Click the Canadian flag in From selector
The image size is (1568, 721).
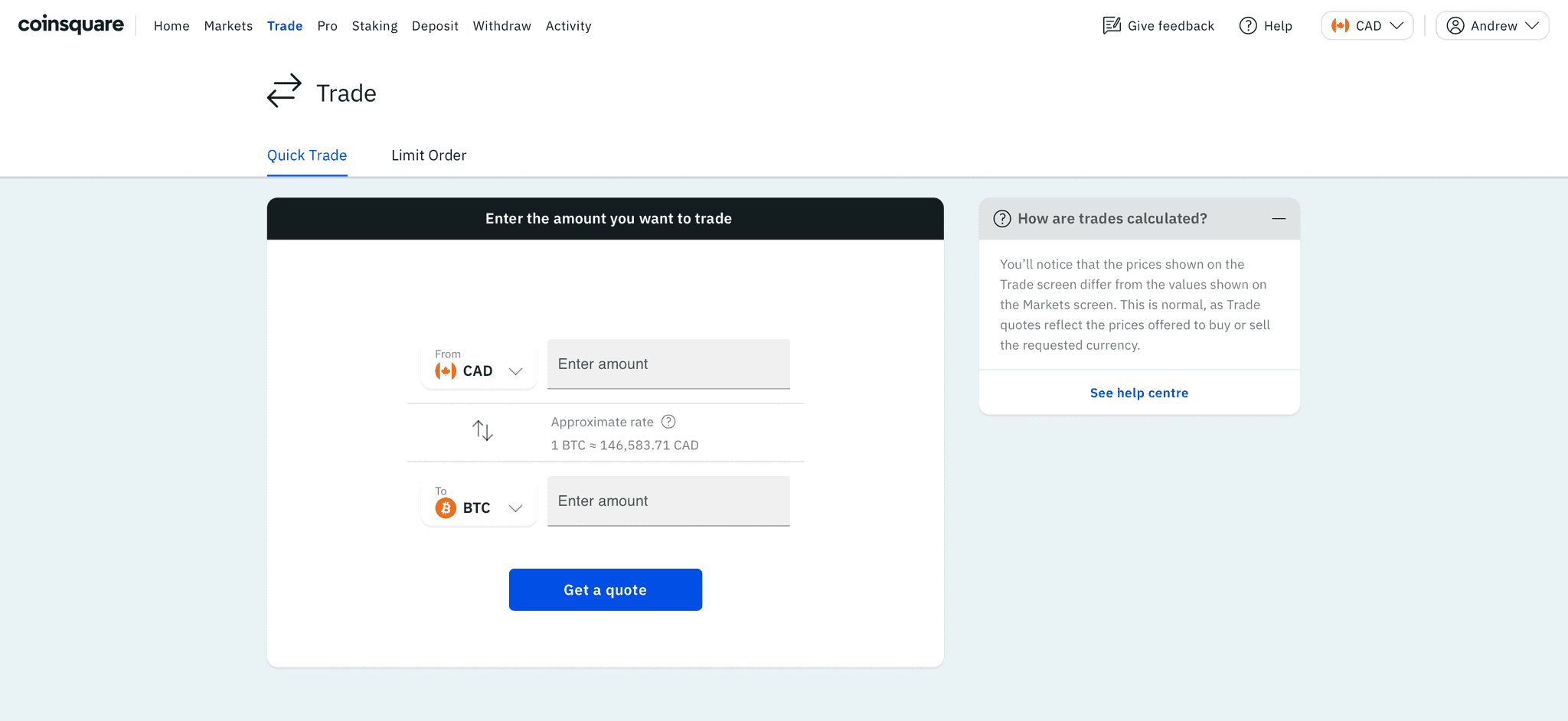[446, 371]
